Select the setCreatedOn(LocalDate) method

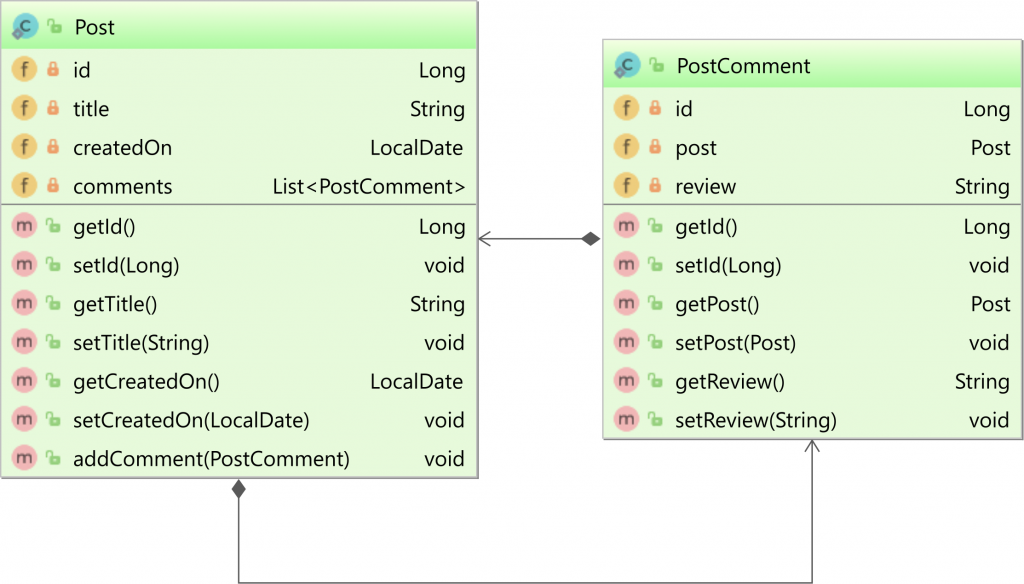click(191, 420)
